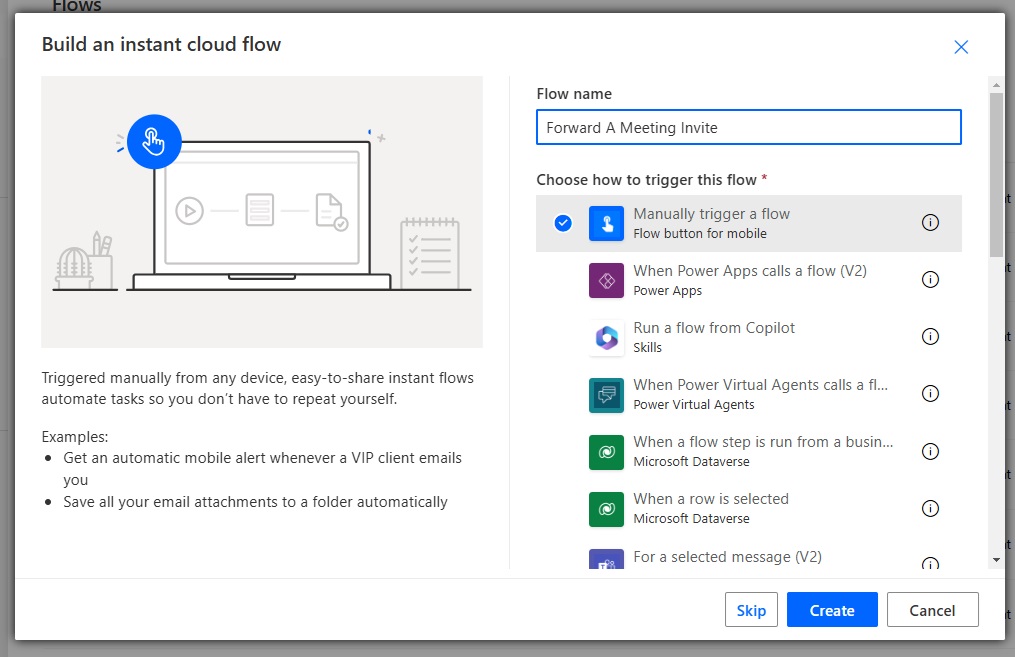Open info for When a row is selected
Screen dimensions: 1015x657
click(x=930, y=509)
